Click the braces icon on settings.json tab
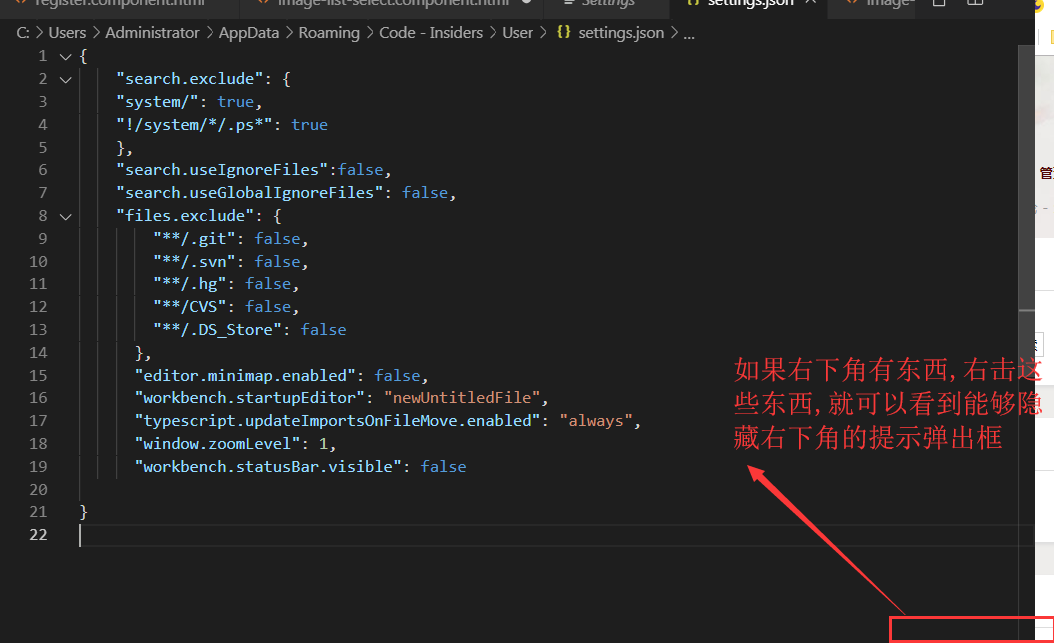 [692, 3]
